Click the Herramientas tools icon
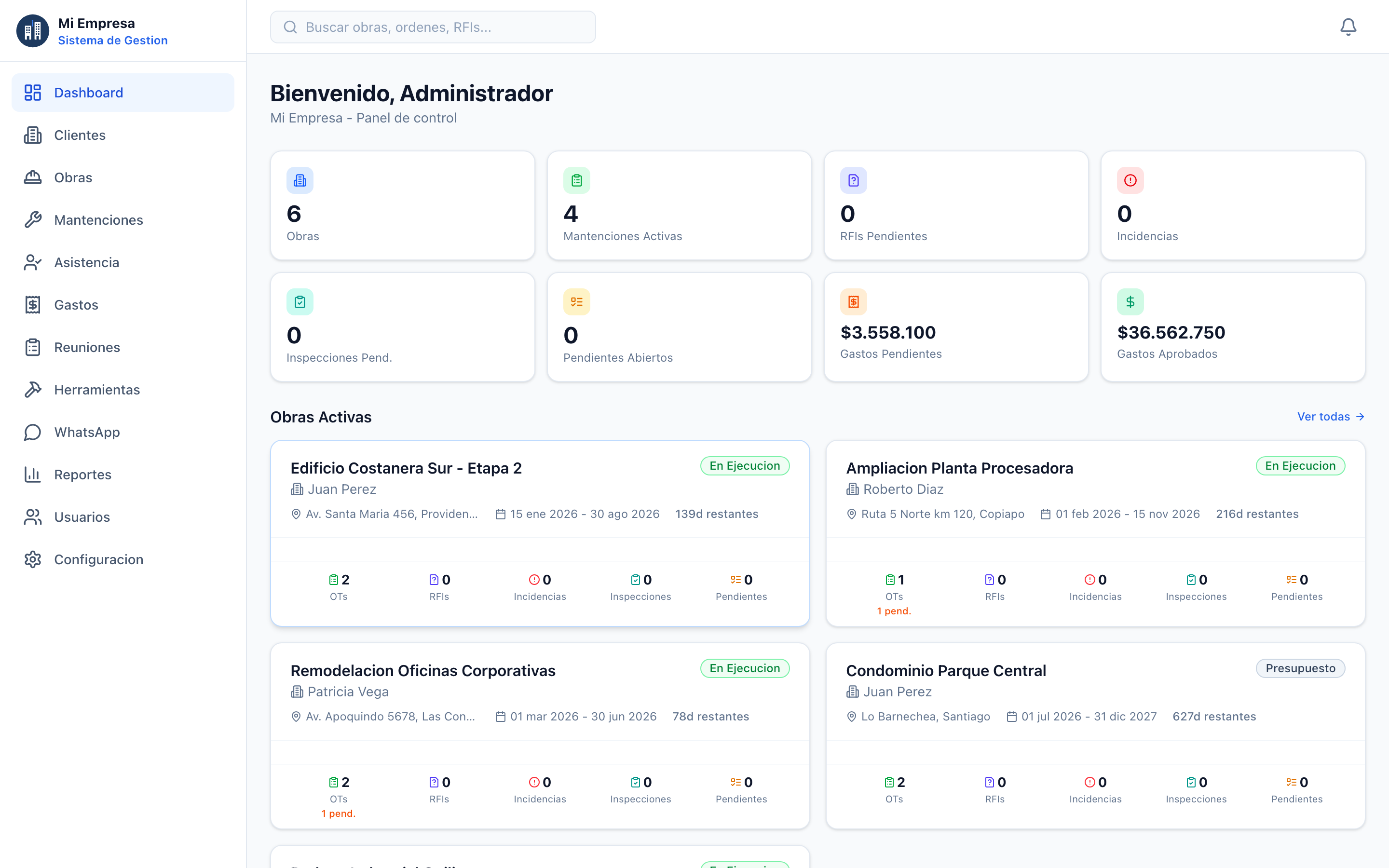Viewport: 1389px width, 868px height. [x=33, y=390]
